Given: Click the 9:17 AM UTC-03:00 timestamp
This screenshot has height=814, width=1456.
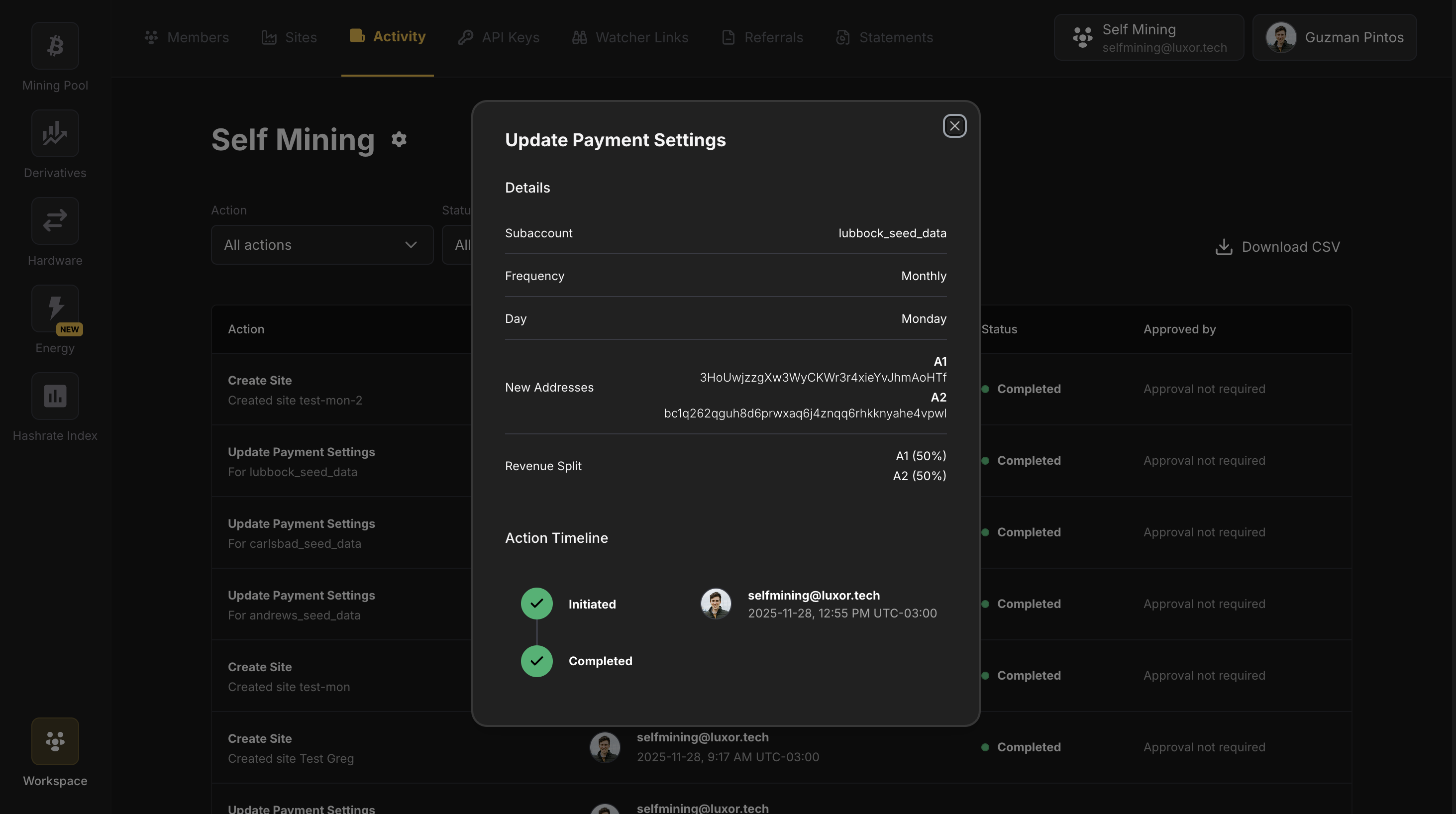Looking at the screenshot, I should pos(728,757).
